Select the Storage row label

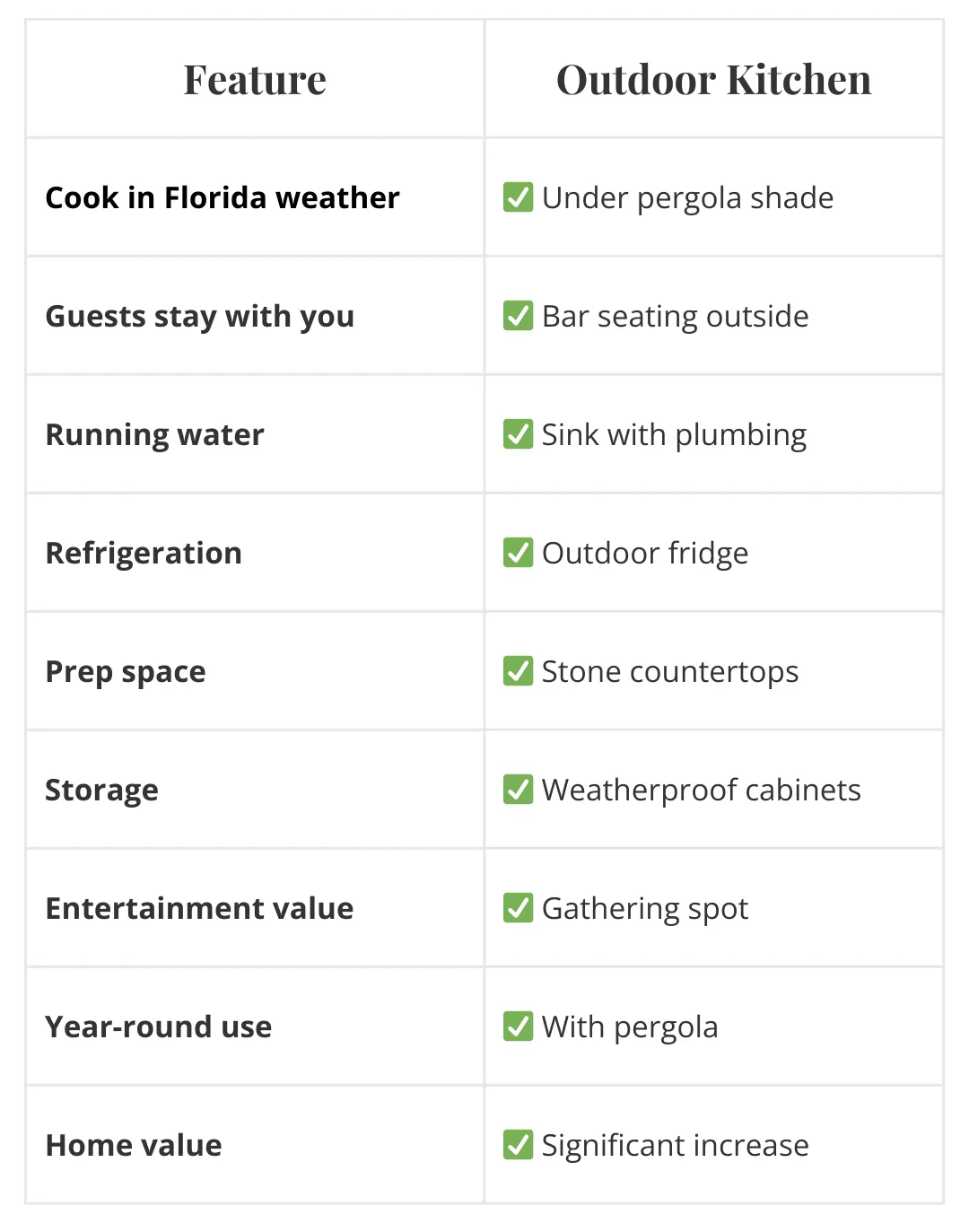(x=102, y=790)
